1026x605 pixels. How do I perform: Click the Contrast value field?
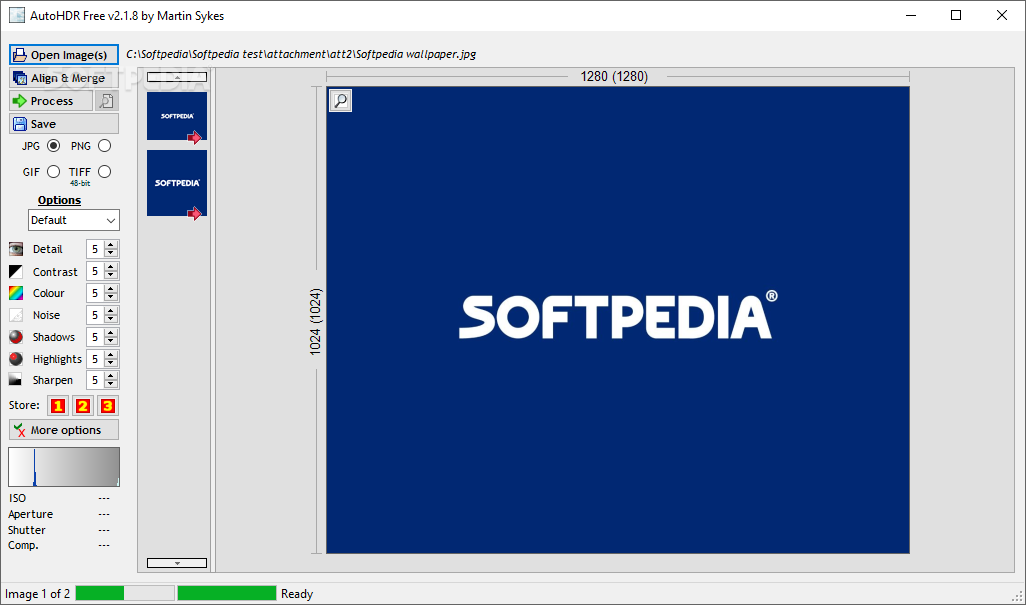click(96, 271)
